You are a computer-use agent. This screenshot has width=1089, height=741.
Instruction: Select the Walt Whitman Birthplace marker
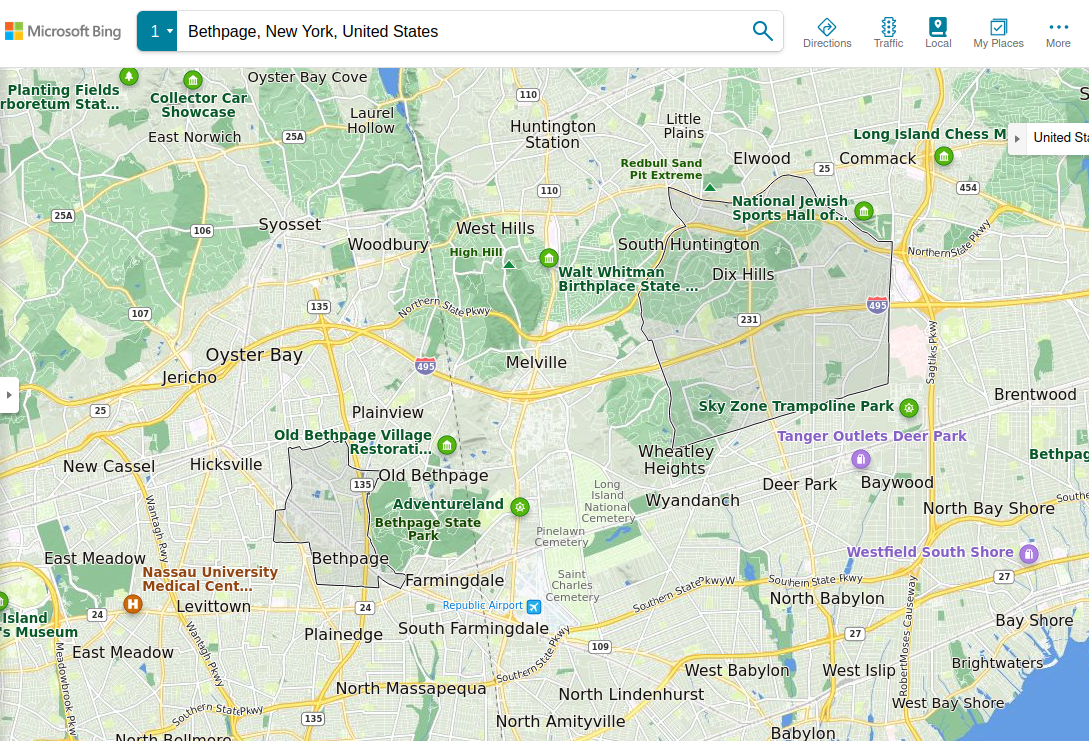[549, 258]
